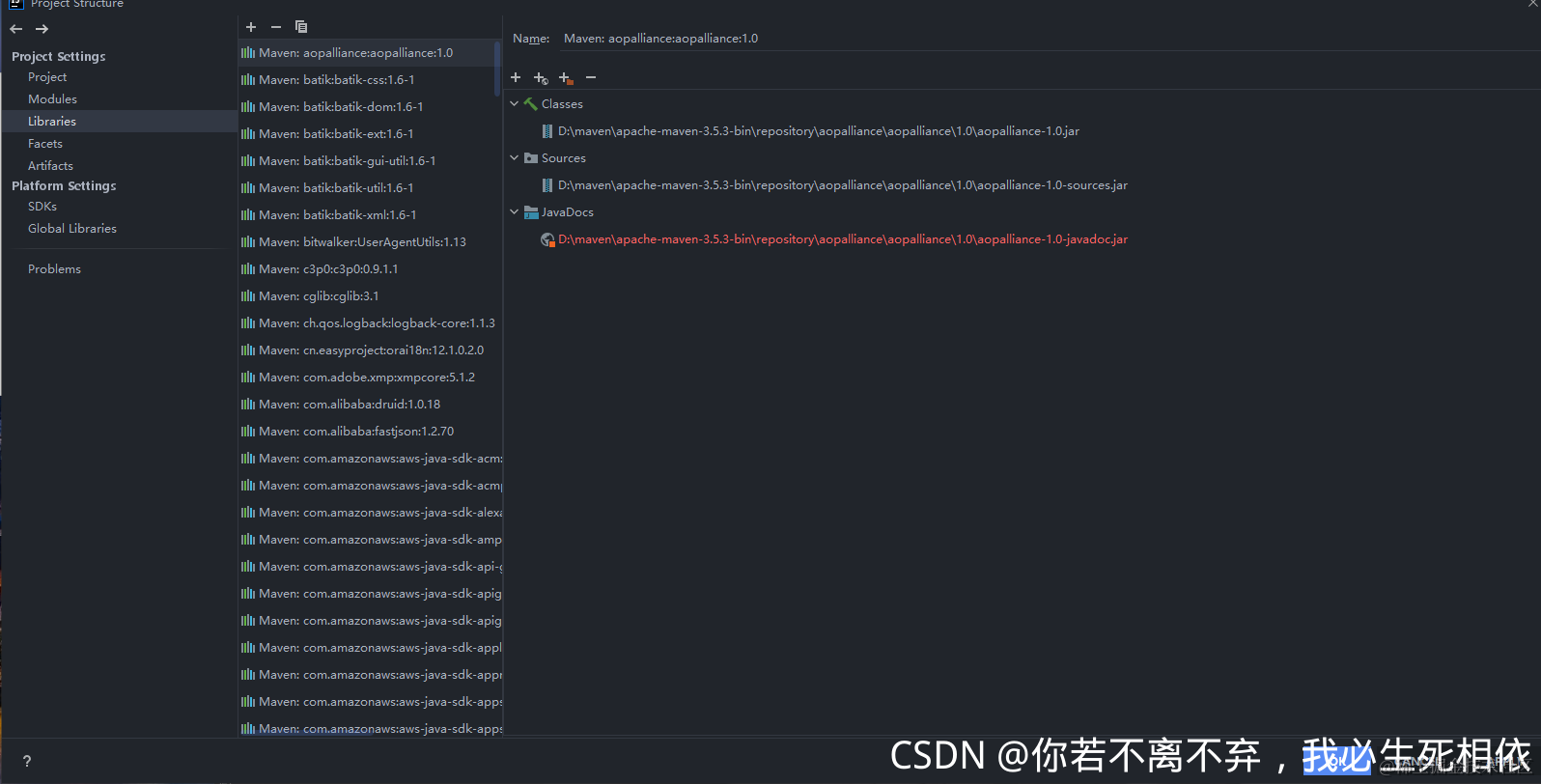
Task: Collapse the Sources node
Action: [515, 158]
